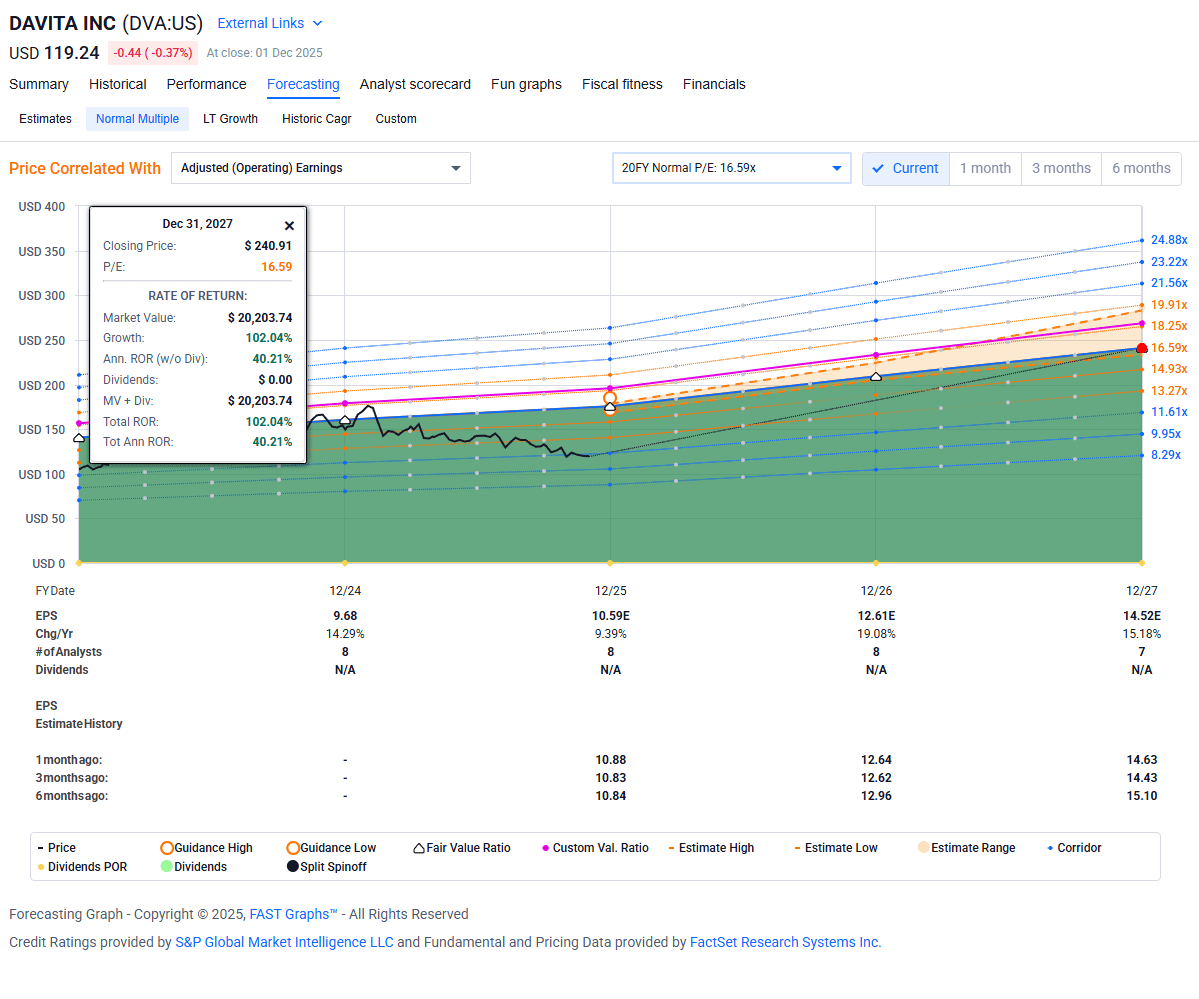This screenshot has width=1199, height=999.
Task: Open FactSet Research Systems Inc. link
Action: point(785,942)
